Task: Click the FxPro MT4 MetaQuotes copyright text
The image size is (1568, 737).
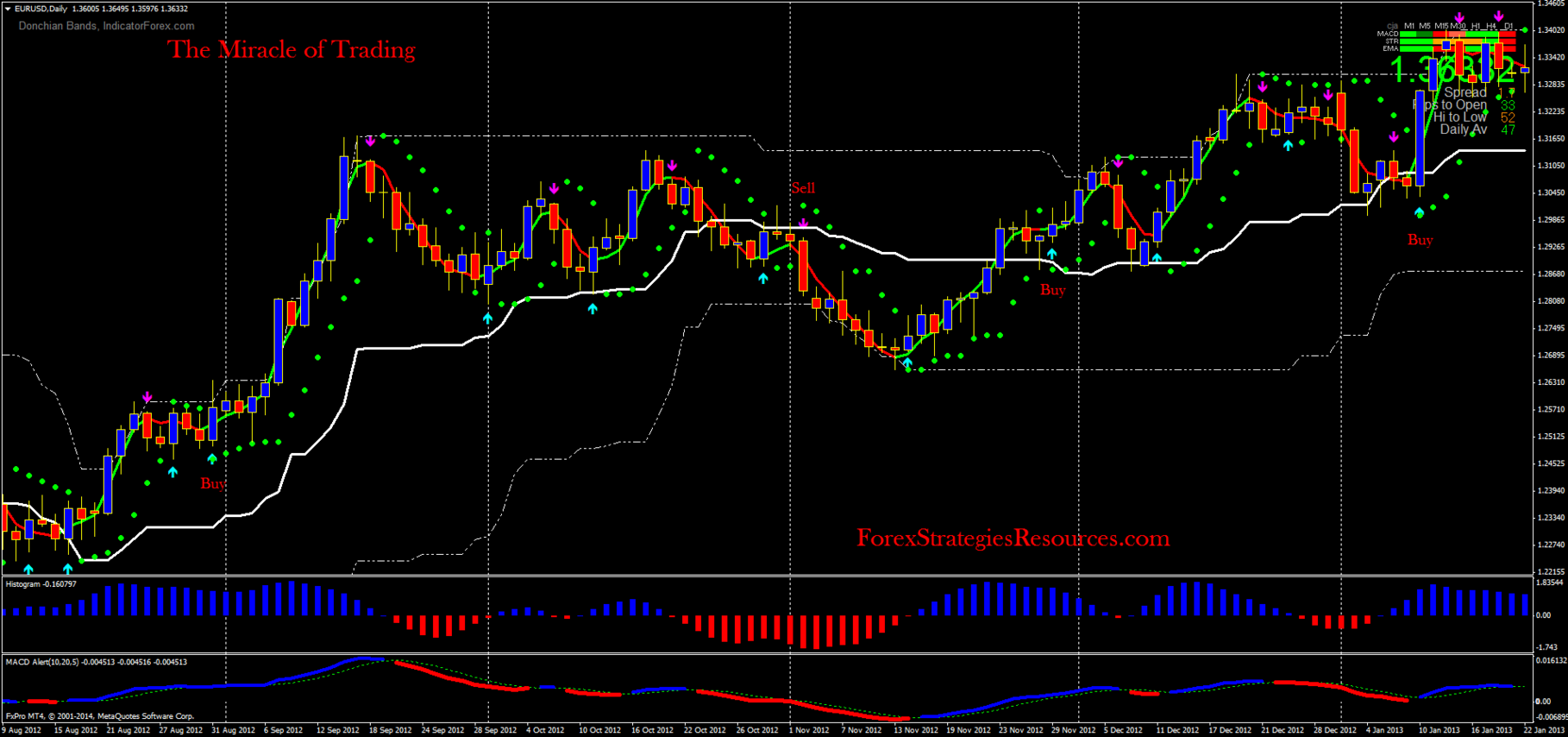Action: (100, 716)
